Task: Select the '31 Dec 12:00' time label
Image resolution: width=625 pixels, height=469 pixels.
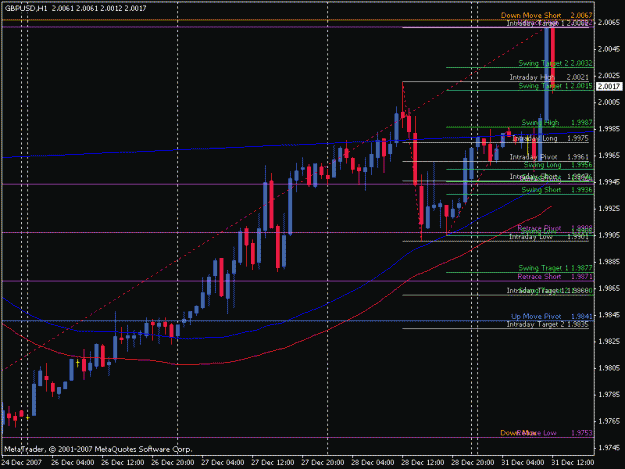Action: tap(573, 463)
